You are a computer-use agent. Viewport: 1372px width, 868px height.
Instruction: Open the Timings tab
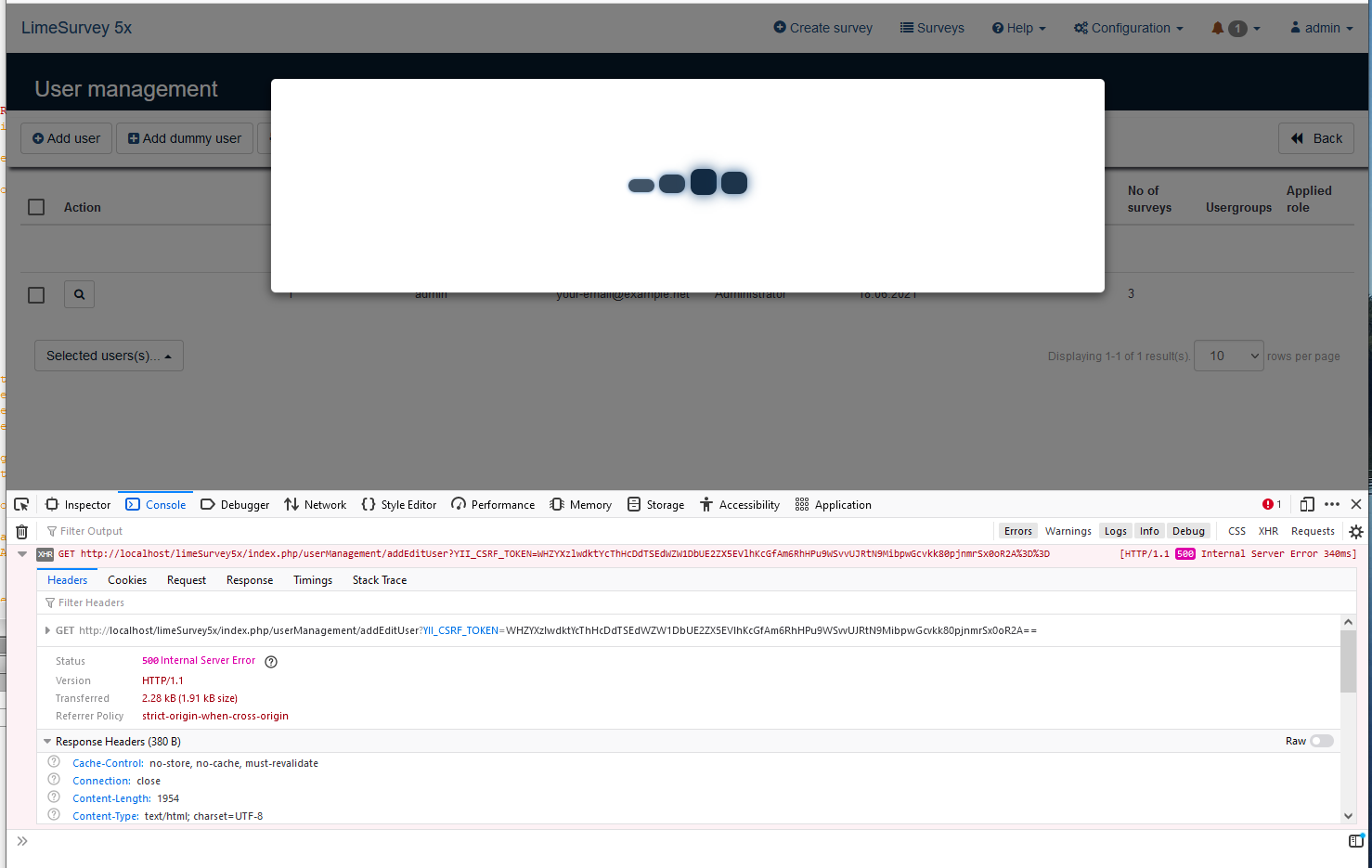point(313,580)
